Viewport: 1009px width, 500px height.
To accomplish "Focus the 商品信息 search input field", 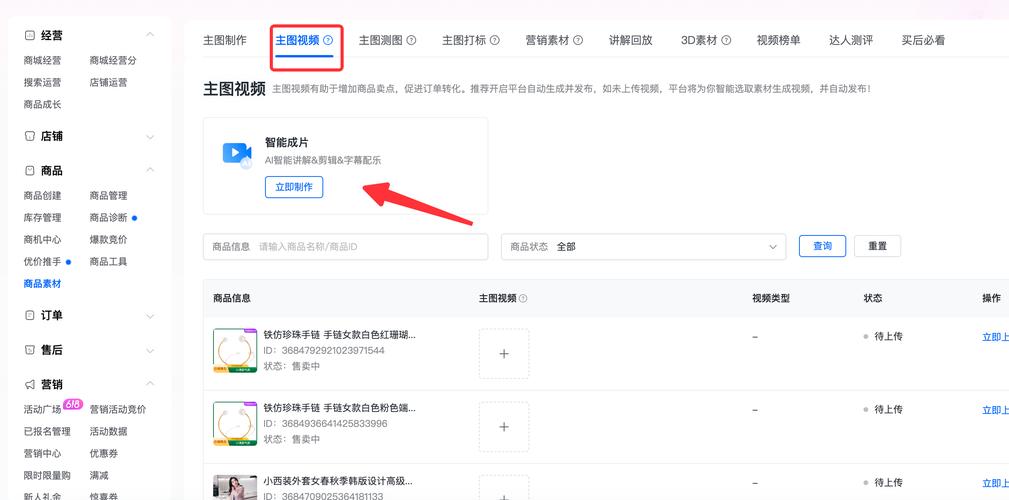I will 368,247.
